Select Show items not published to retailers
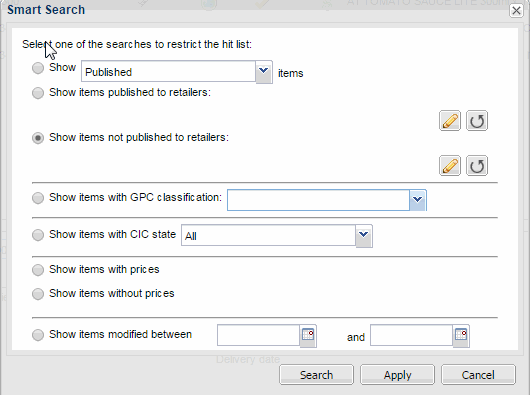Viewport: 530px width, 395px height. (x=38, y=138)
